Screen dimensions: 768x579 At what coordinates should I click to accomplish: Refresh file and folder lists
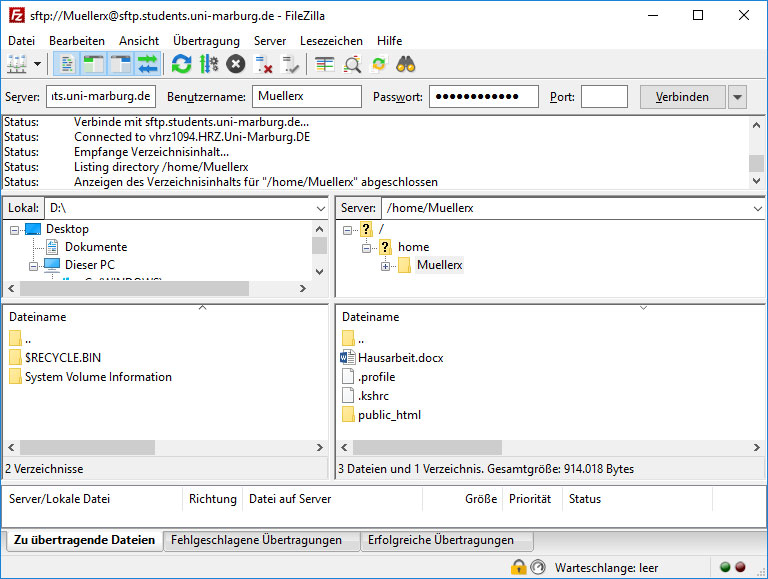click(x=181, y=64)
